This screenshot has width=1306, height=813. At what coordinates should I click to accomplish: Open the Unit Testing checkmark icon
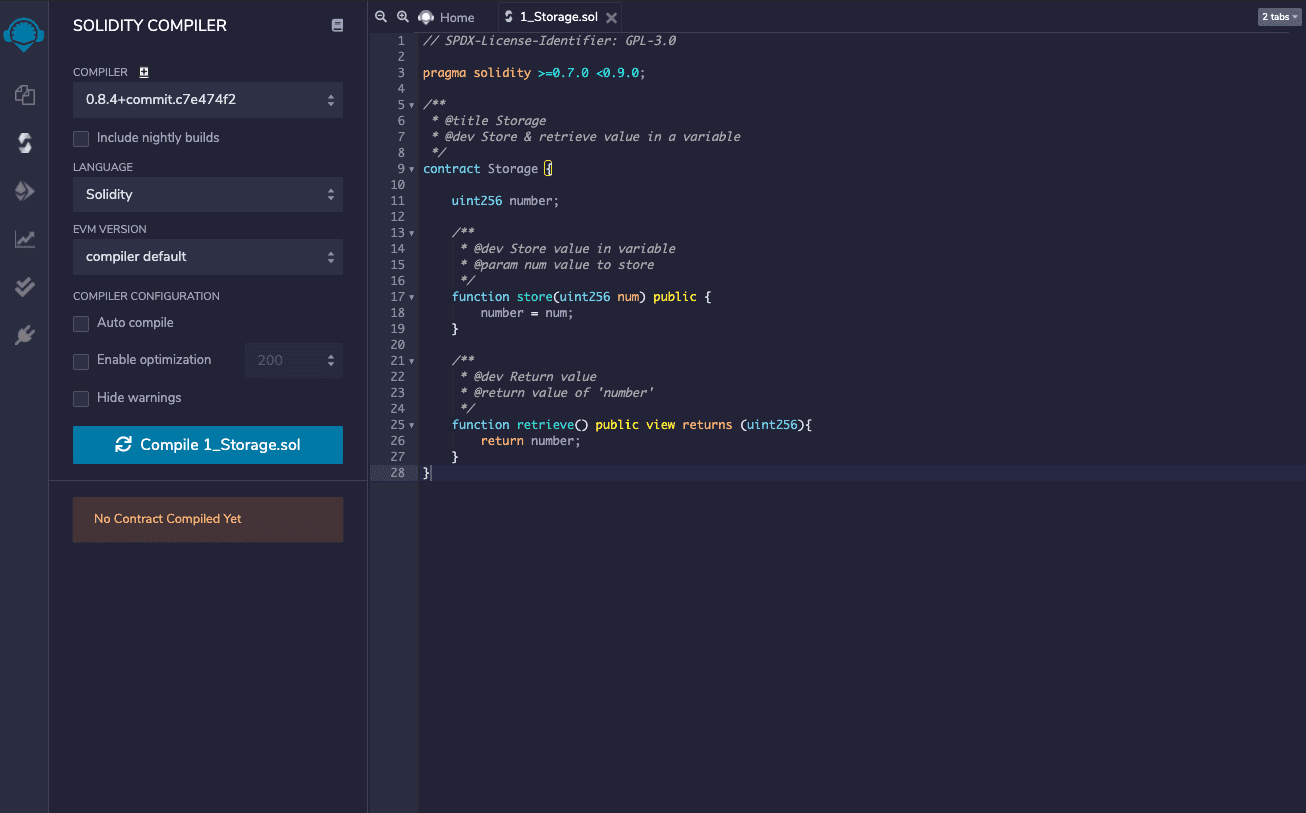pyautogui.click(x=25, y=287)
